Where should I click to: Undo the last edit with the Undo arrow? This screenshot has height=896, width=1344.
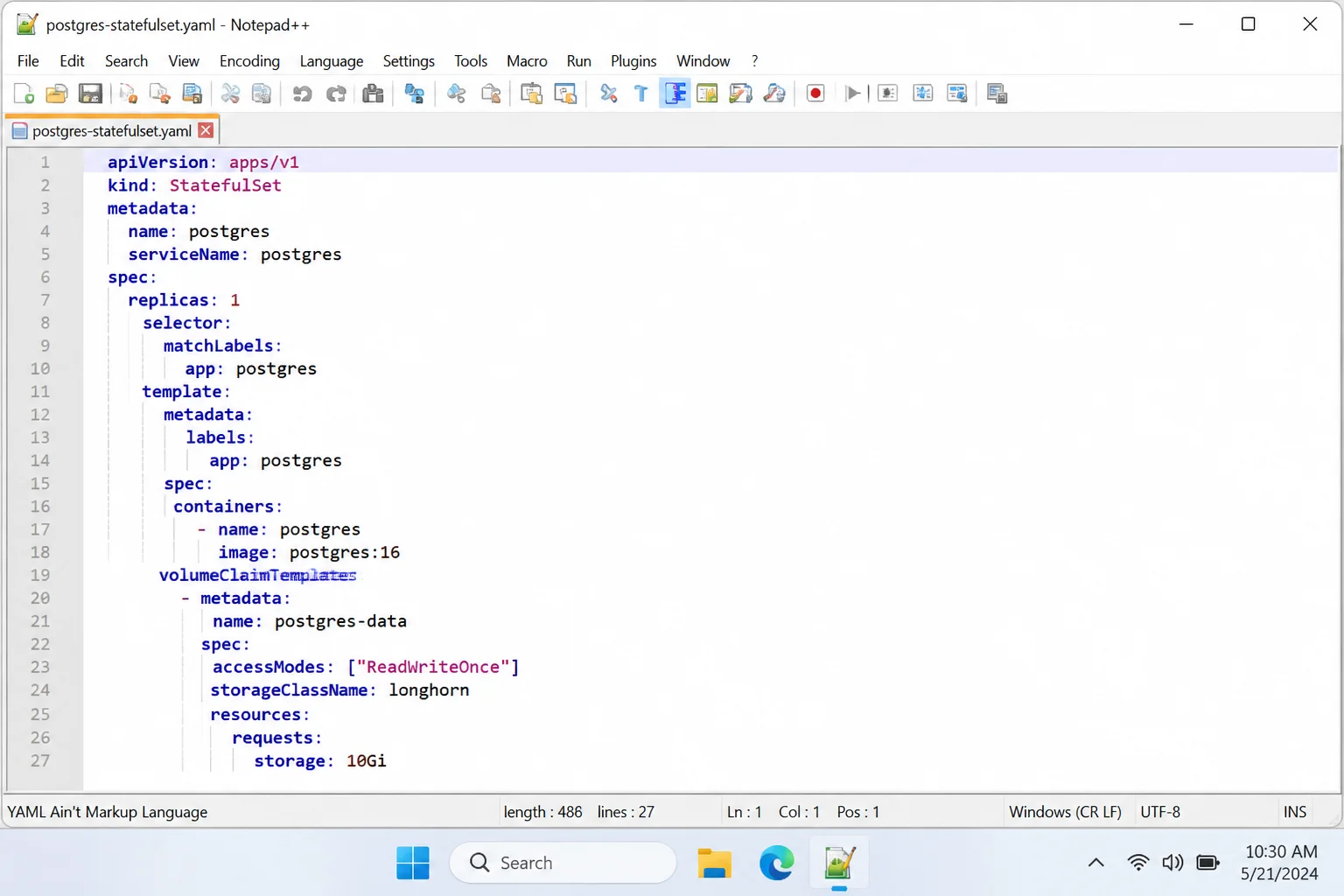303,94
